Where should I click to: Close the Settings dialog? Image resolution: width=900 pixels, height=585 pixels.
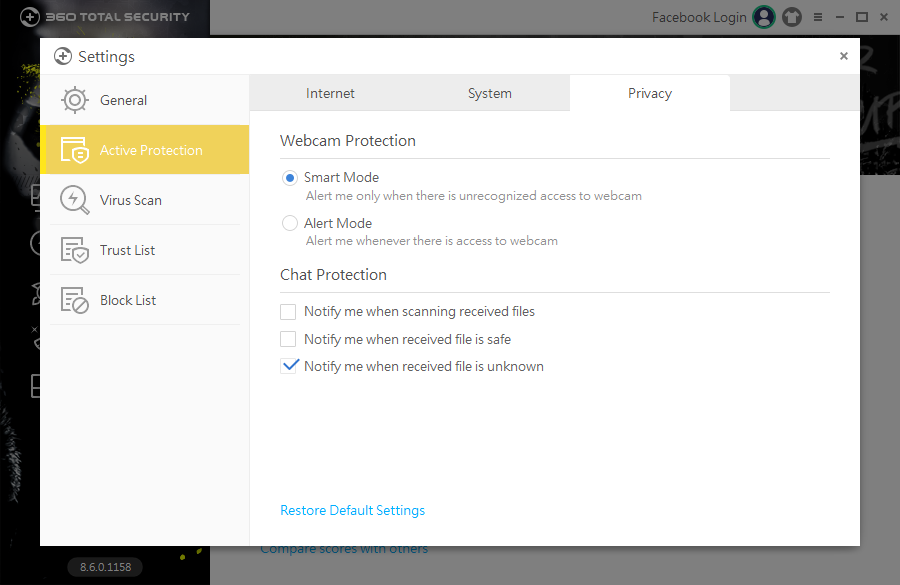(x=844, y=56)
